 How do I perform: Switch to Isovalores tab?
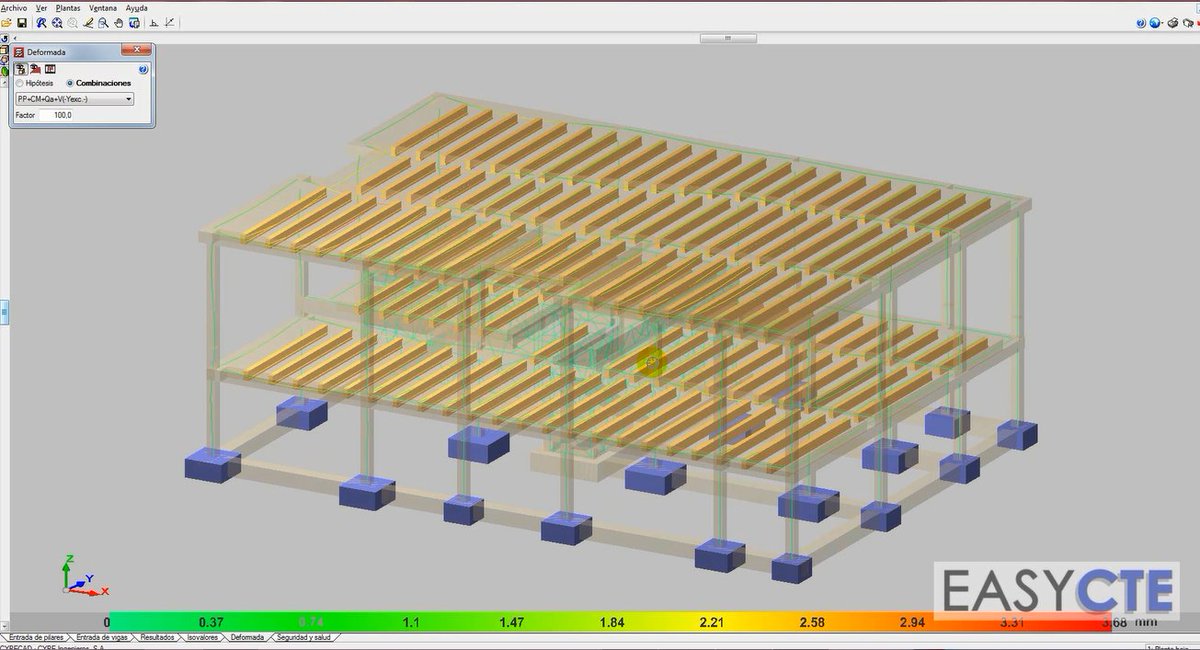tap(202, 637)
